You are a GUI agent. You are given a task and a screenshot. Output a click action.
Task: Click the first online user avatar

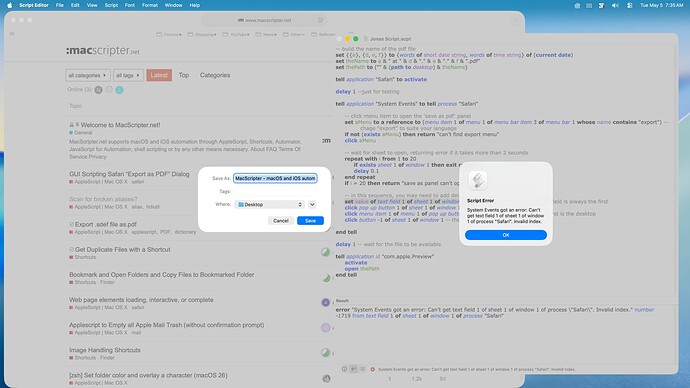pyautogui.click(x=99, y=90)
